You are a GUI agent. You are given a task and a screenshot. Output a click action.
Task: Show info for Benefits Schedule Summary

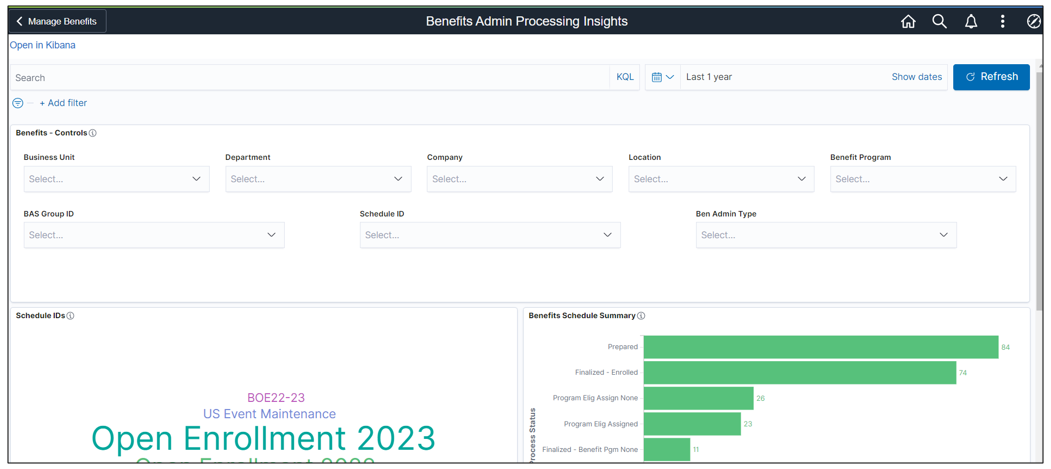[641, 316]
